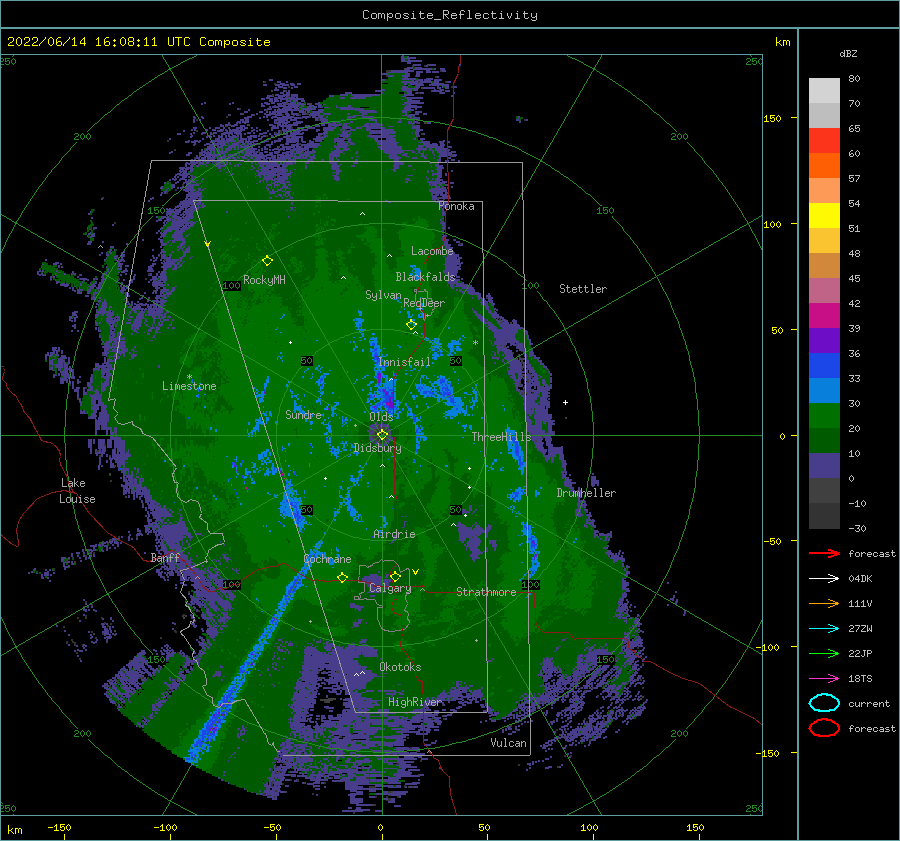Click the purple-violet swatch above 36 label

[x=824, y=340]
